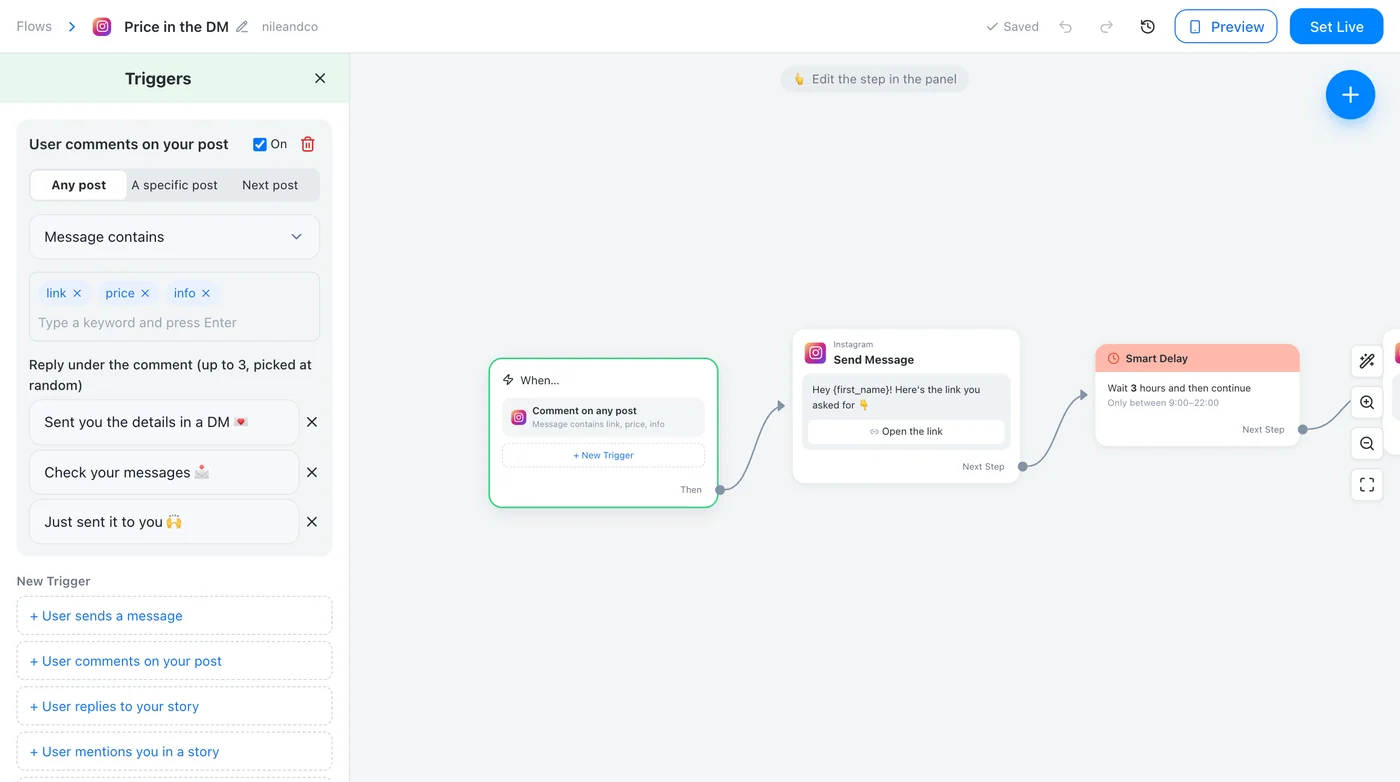The width and height of the screenshot is (1400, 782).
Task: Toggle the trigger On checkbox
Action: pos(260,144)
